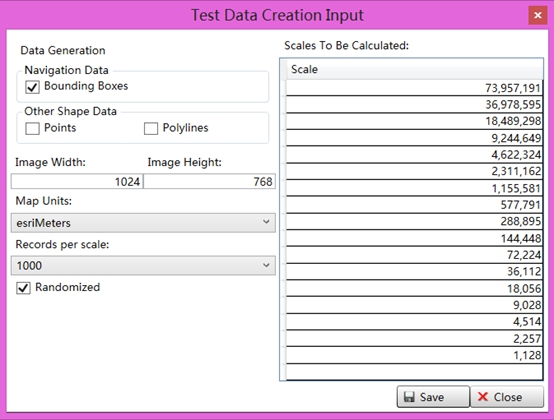Select the 18,489,298 scale row
This screenshot has height=420, width=554.
tap(414, 121)
